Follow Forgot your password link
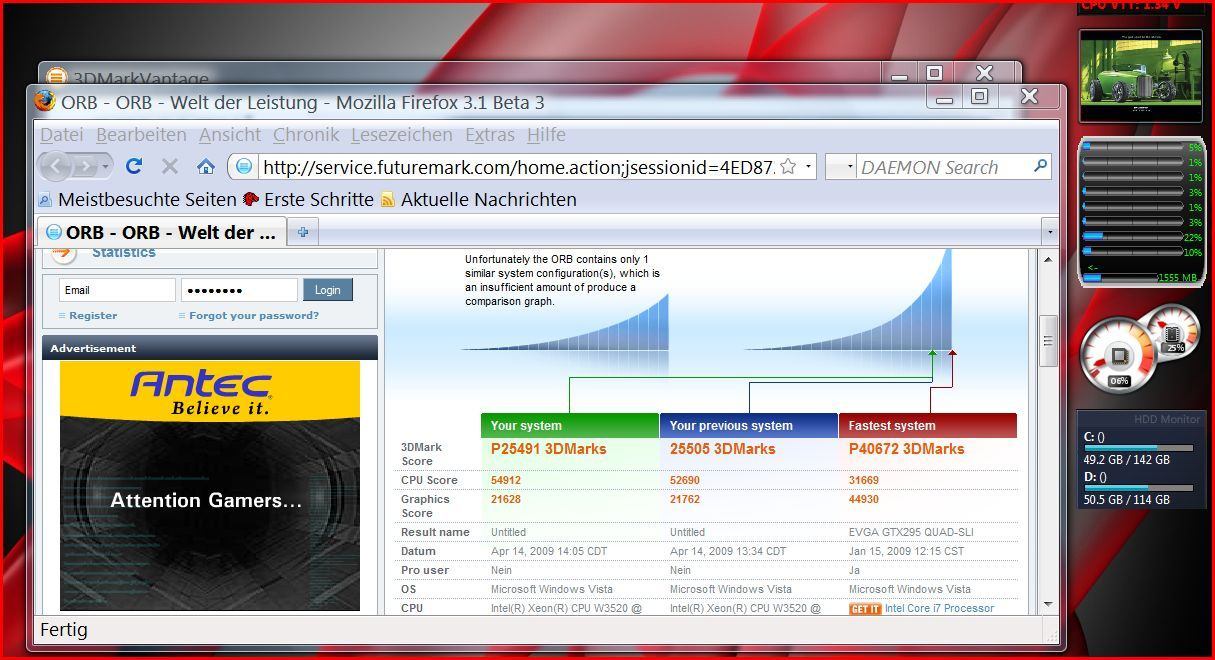The height and width of the screenshot is (660, 1215). [254, 315]
